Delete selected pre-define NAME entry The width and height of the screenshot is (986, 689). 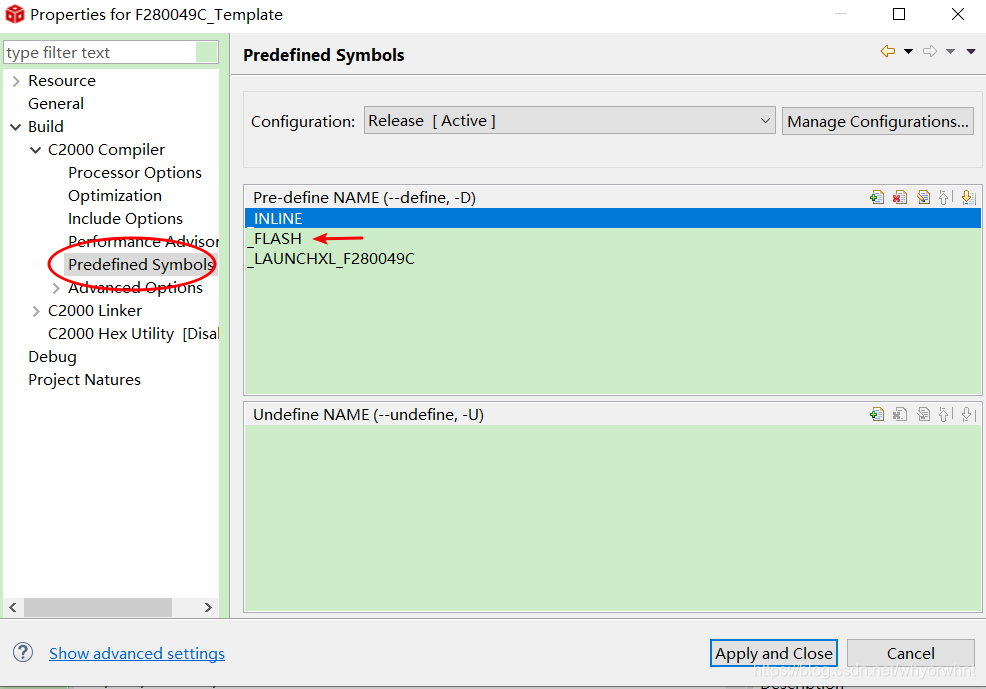point(900,197)
